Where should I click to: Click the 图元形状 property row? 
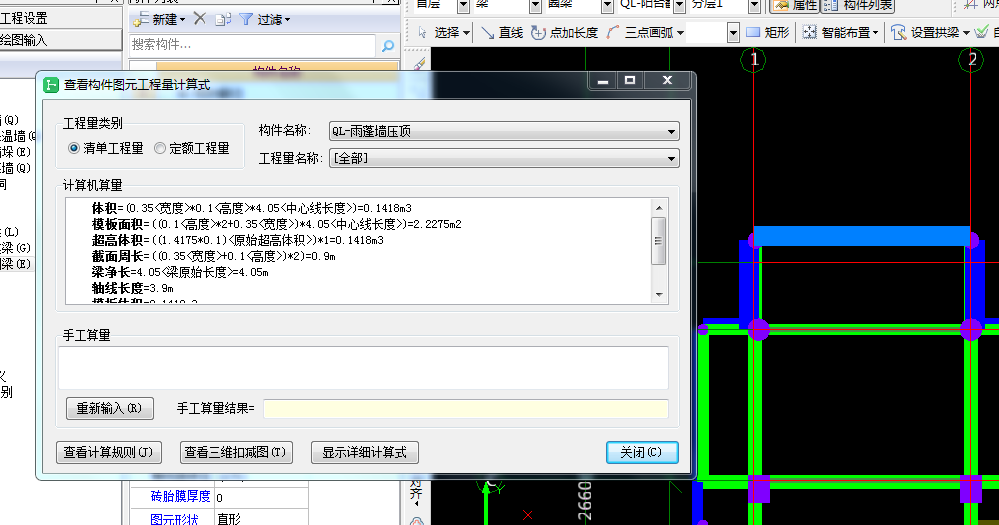(x=220, y=518)
